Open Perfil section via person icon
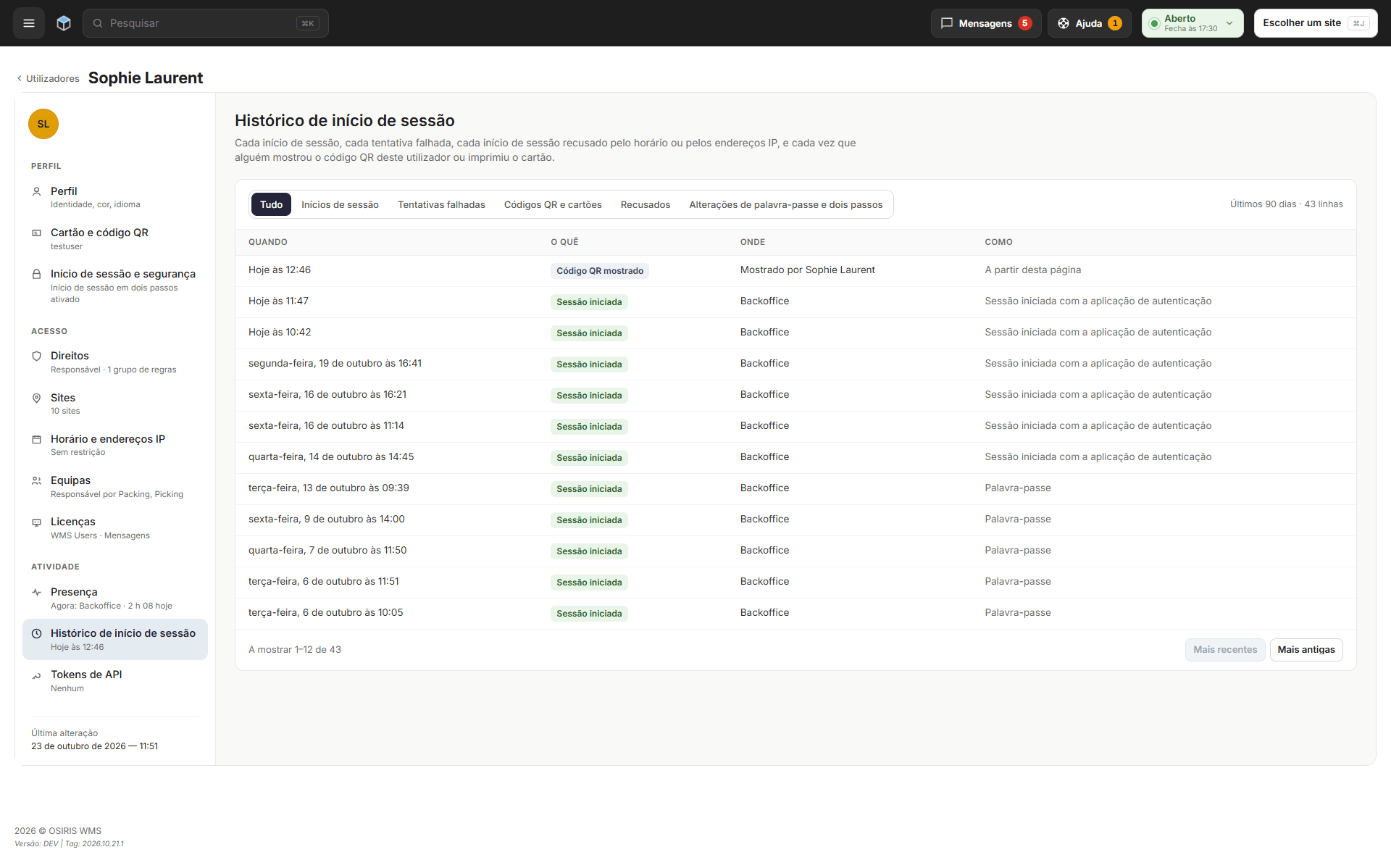Viewport: 1391px width, 868px height. [x=36, y=192]
